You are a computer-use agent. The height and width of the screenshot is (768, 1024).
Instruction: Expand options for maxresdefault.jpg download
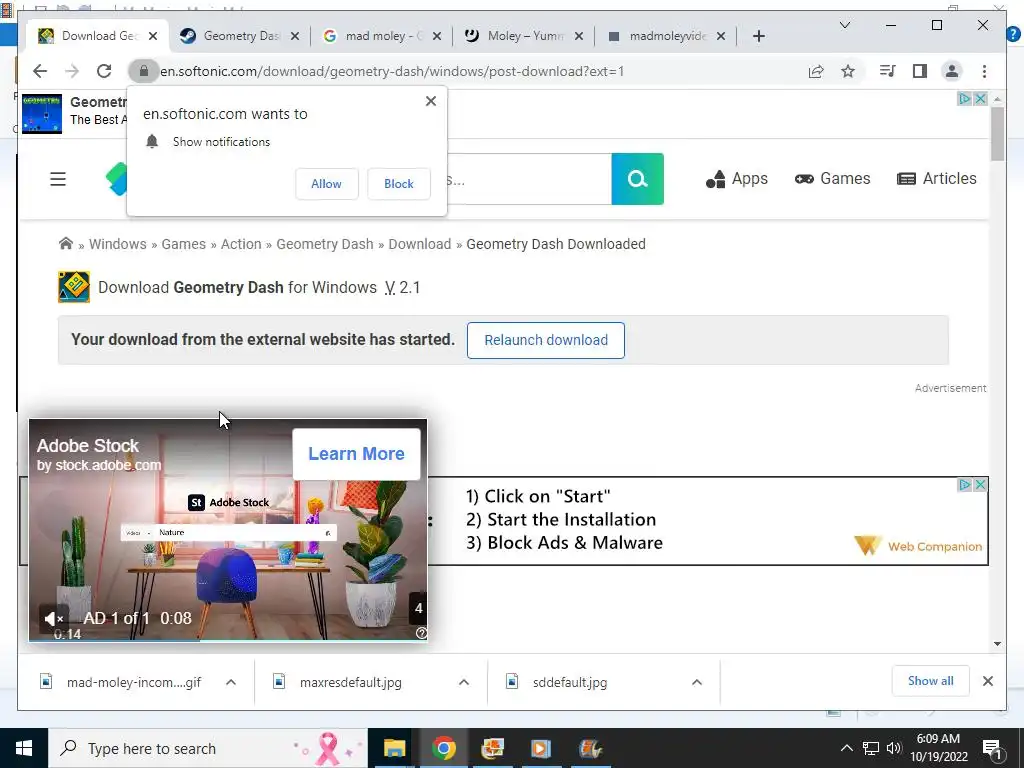464,682
